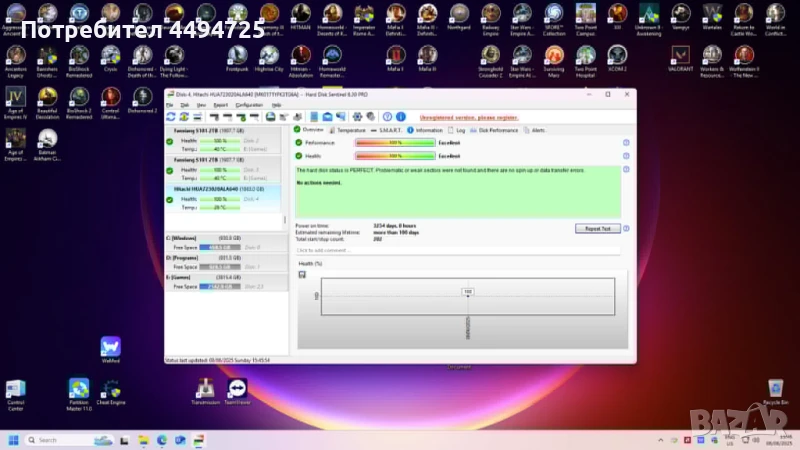Click the Windows Start button in the taskbar
Image resolution: width=800 pixels, height=450 pixels.
click(x=15, y=440)
